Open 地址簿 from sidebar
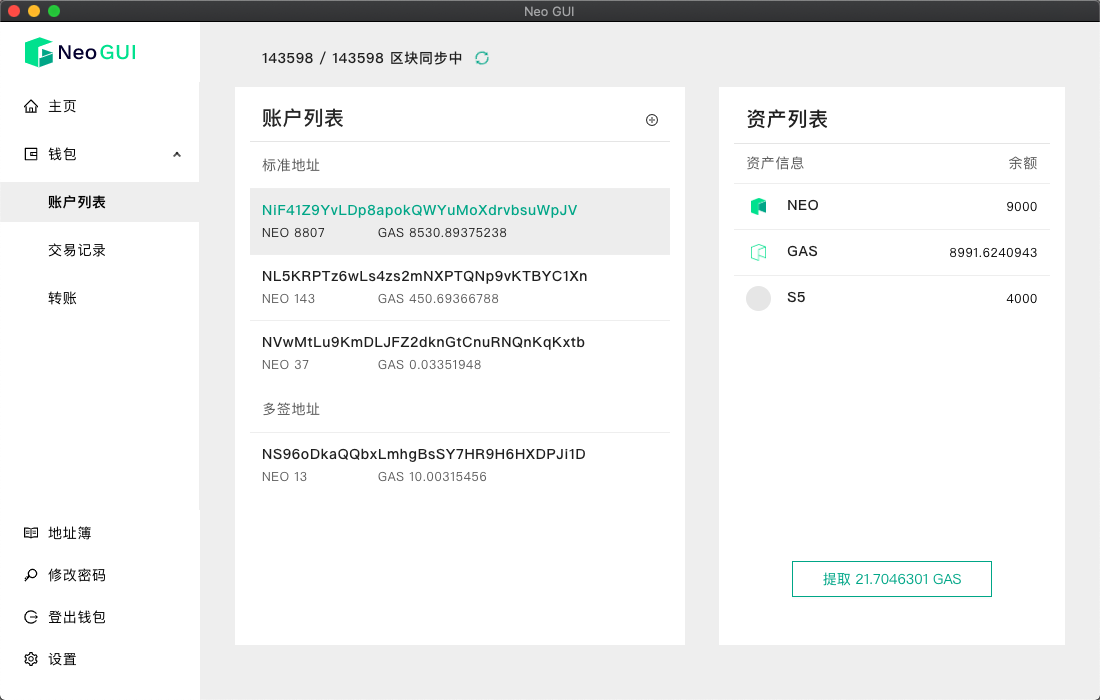The image size is (1100, 700). point(69,533)
